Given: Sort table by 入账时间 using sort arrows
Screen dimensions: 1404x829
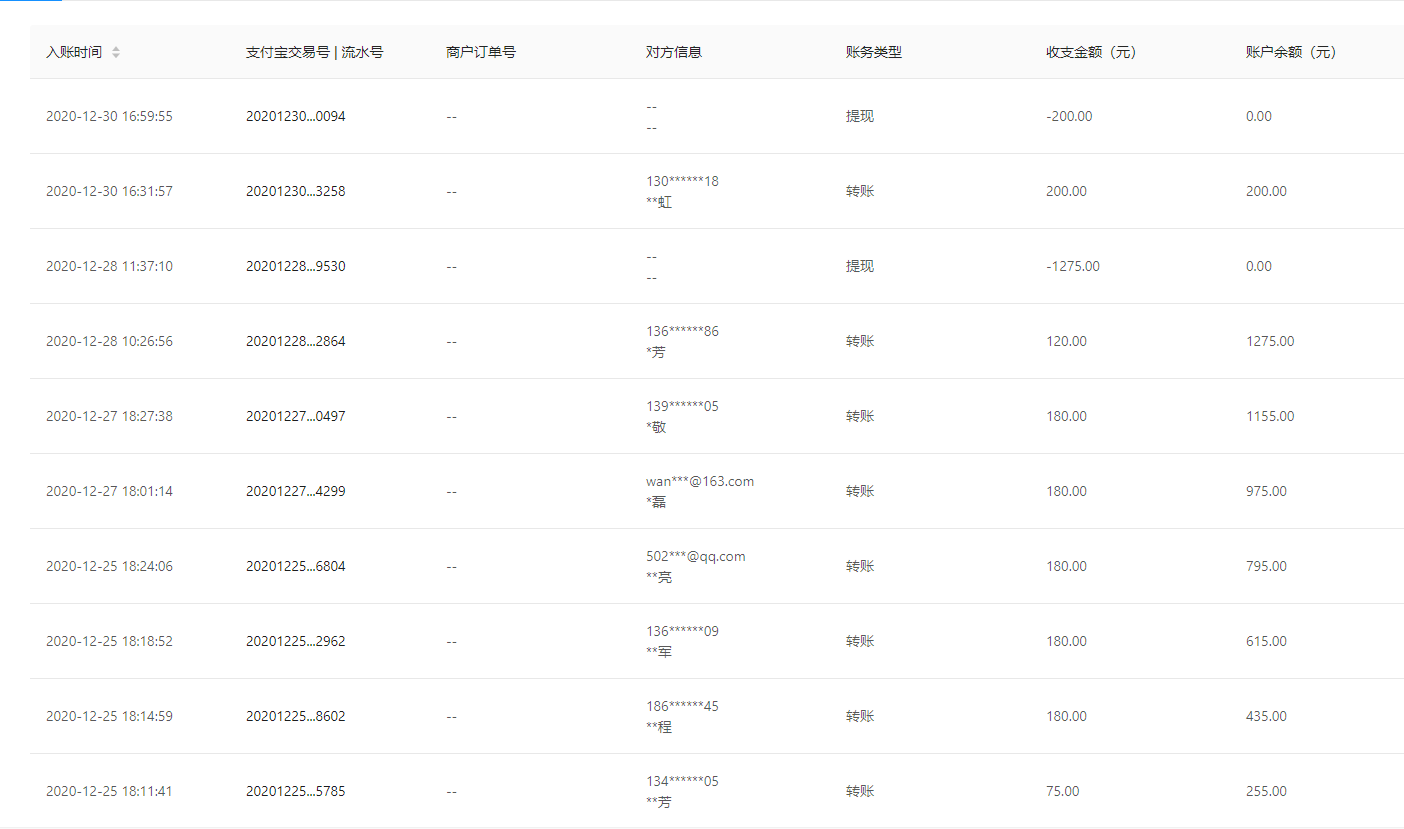Looking at the screenshot, I should 116,52.
